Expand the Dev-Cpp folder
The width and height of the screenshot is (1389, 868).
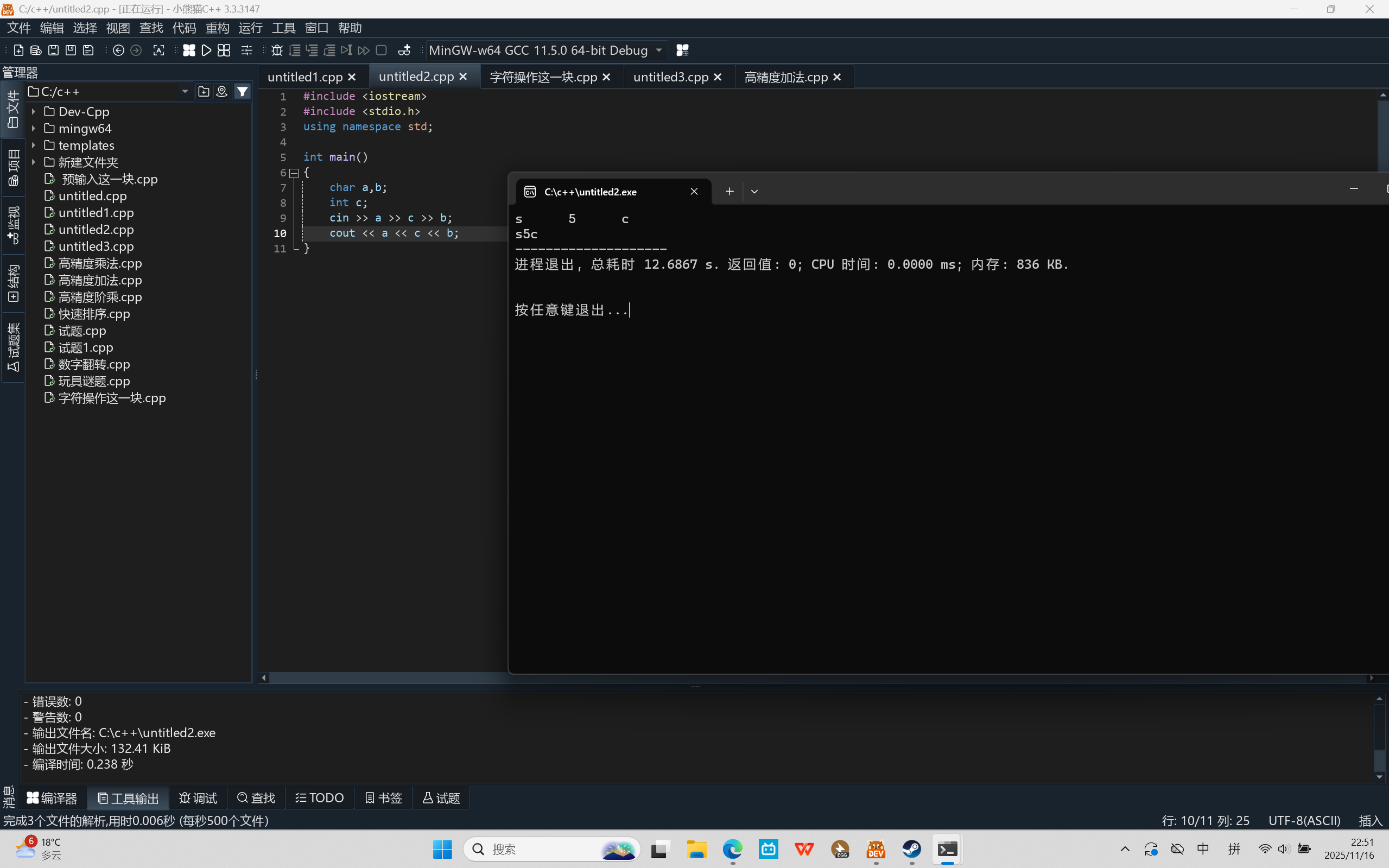tap(34, 112)
